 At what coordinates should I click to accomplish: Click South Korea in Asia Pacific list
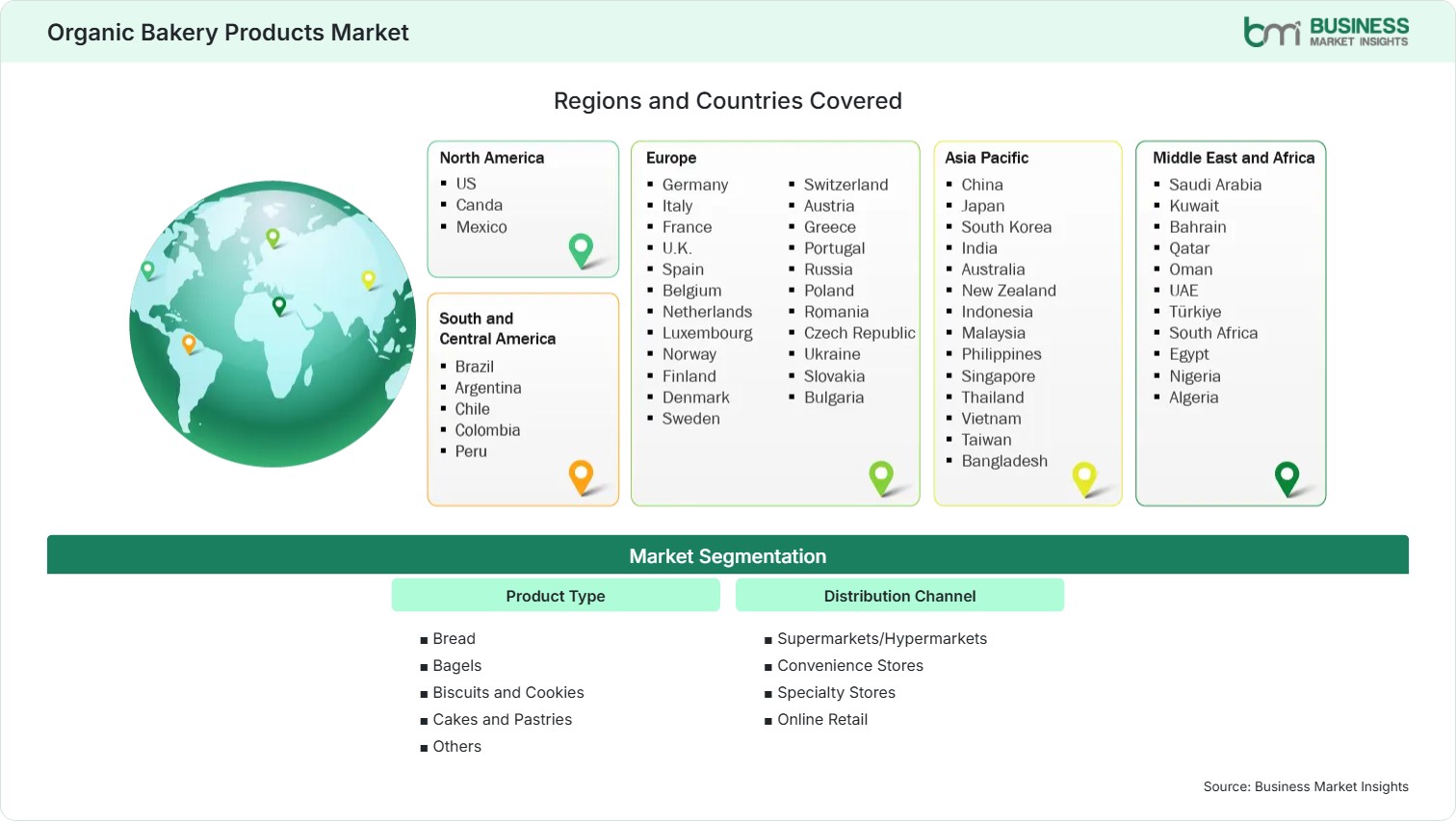click(x=1006, y=227)
